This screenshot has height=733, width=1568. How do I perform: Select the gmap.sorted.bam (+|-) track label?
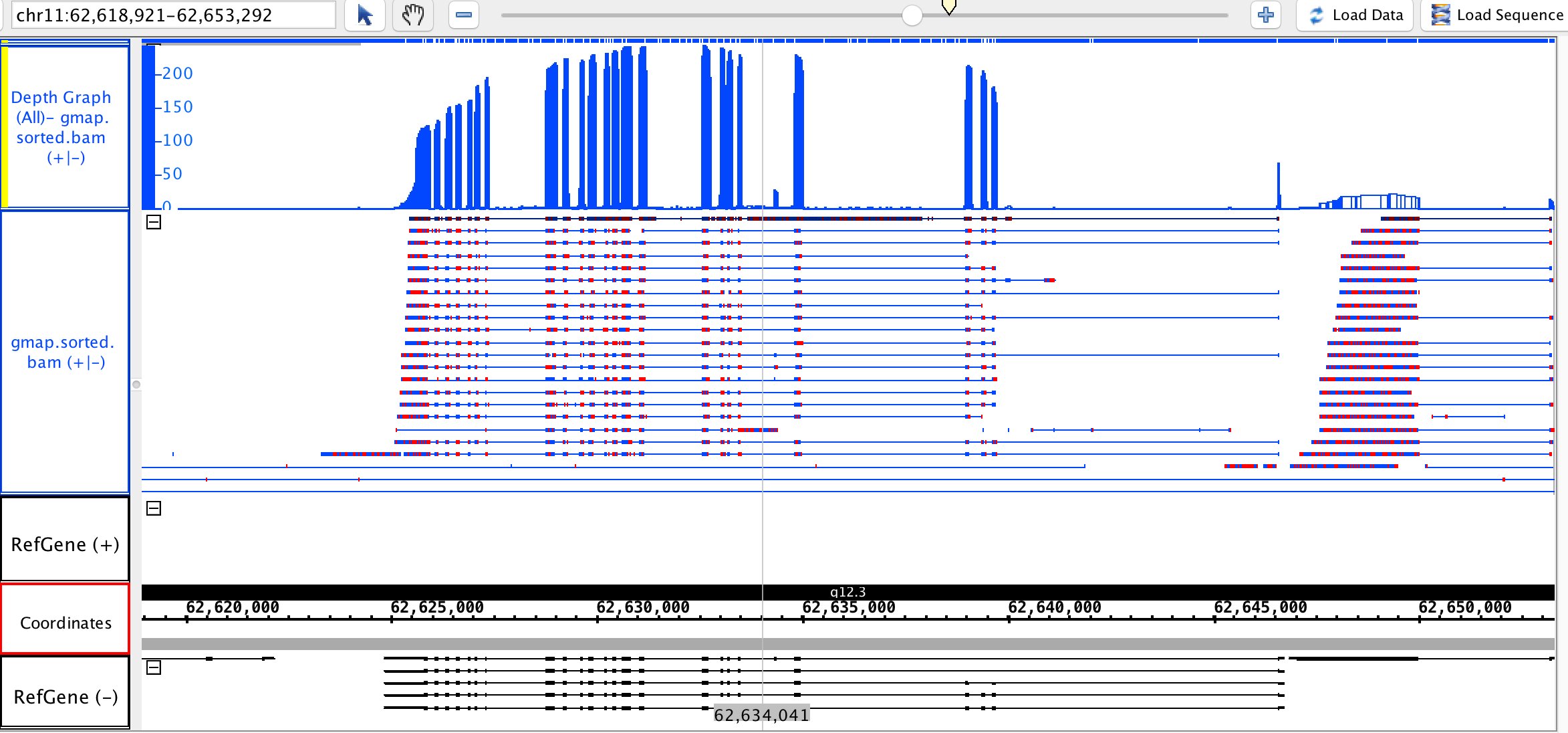point(65,352)
